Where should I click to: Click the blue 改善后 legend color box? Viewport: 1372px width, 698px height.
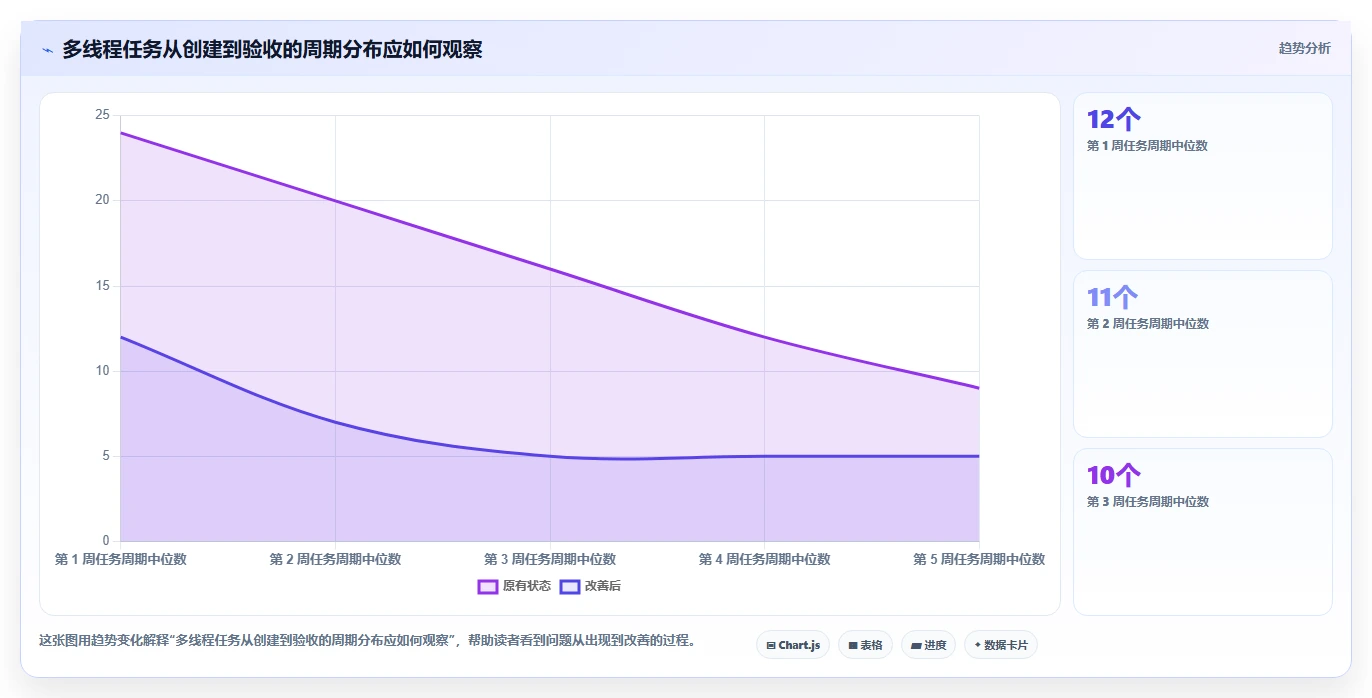tap(570, 586)
